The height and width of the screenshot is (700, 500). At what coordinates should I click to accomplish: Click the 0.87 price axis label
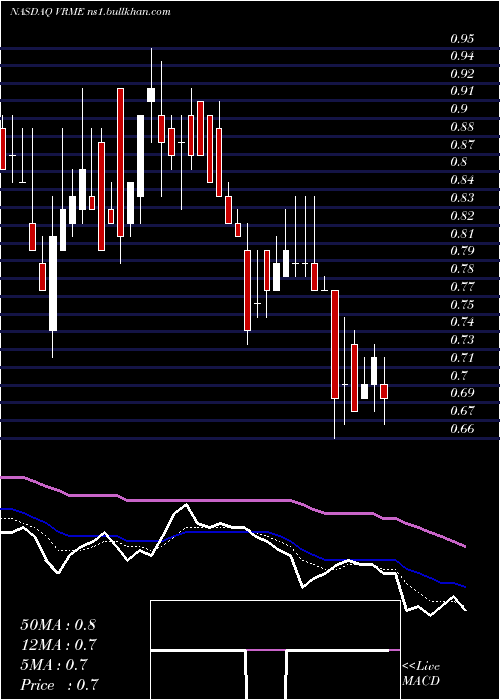[x=462, y=145]
